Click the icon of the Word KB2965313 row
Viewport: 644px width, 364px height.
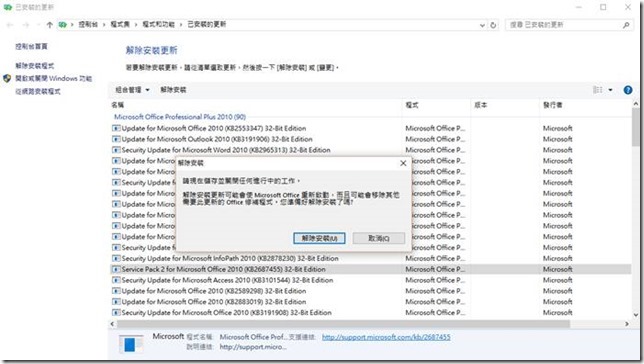pos(116,150)
